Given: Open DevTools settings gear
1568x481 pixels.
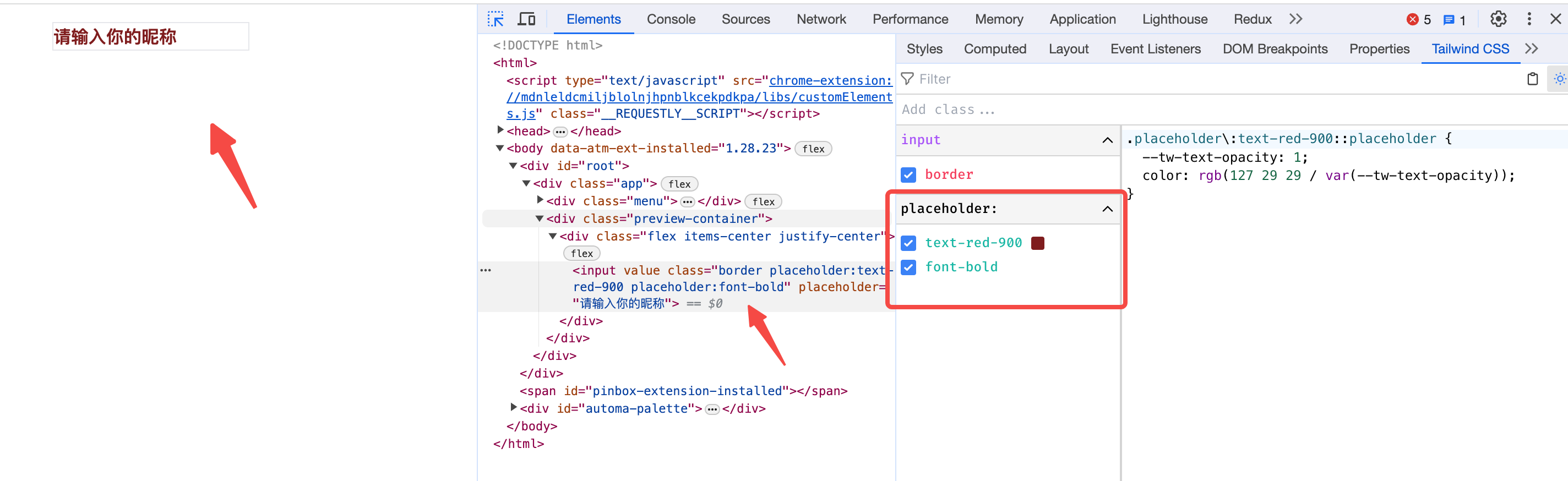Looking at the screenshot, I should pyautogui.click(x=1498, y=19).
